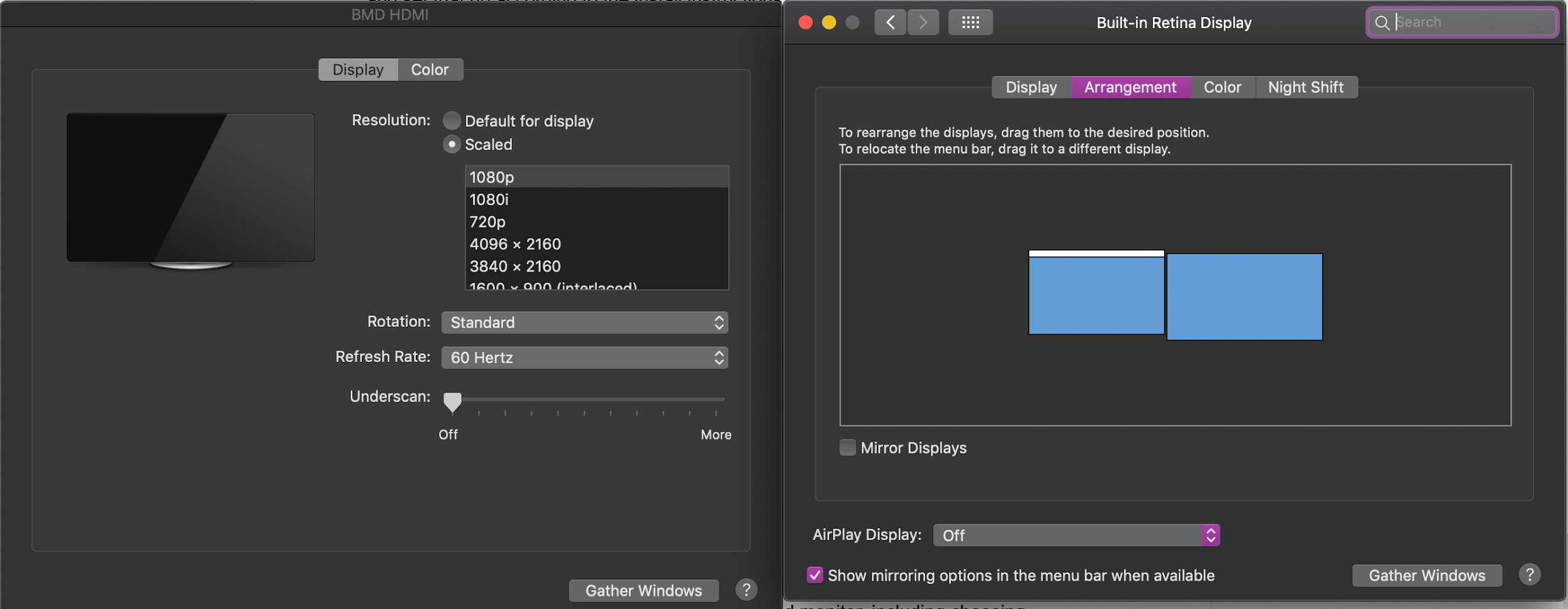Image resolution: width=1568 pixels, height=609 pixels.
Task: Switch to the Night Shift tab
Action: point(1306,87)
